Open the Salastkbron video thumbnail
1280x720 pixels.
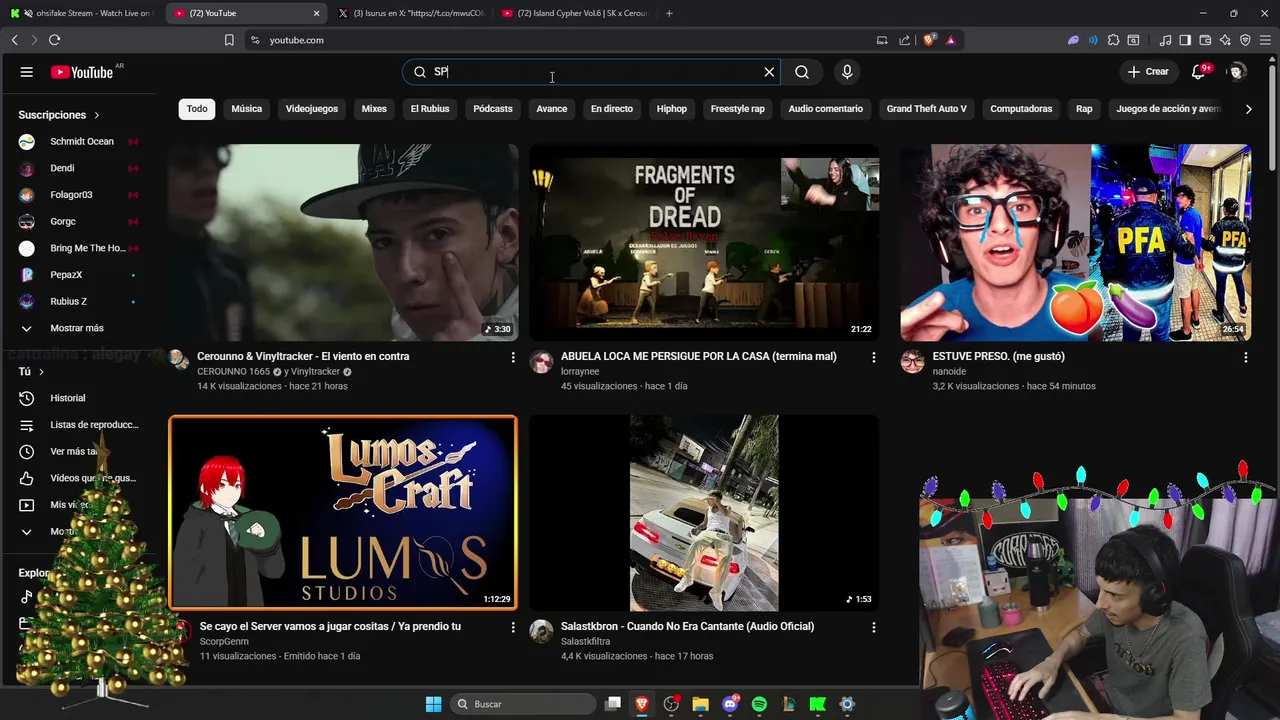704,512
